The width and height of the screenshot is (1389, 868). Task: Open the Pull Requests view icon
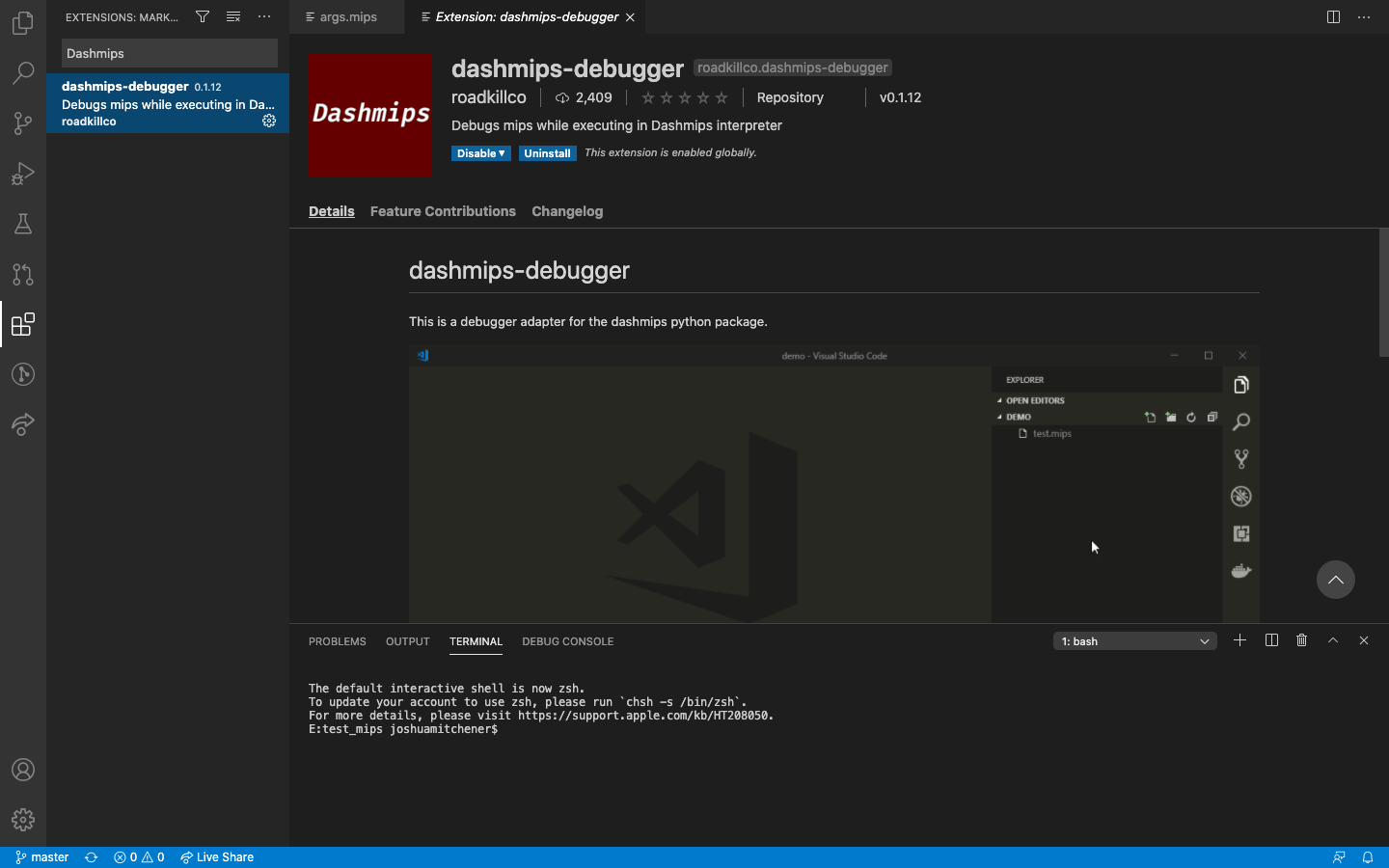23,274
